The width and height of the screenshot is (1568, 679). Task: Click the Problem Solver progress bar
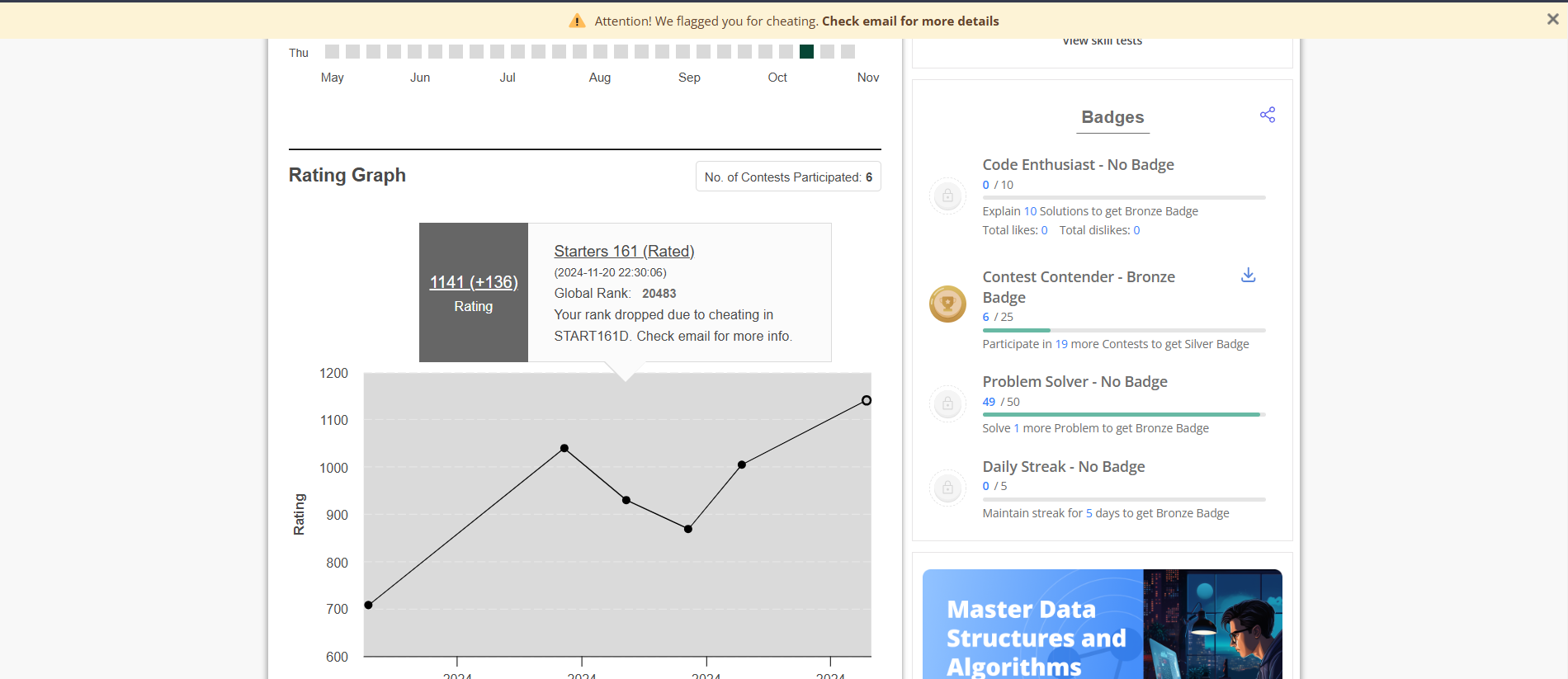[x=1124, y=414]
